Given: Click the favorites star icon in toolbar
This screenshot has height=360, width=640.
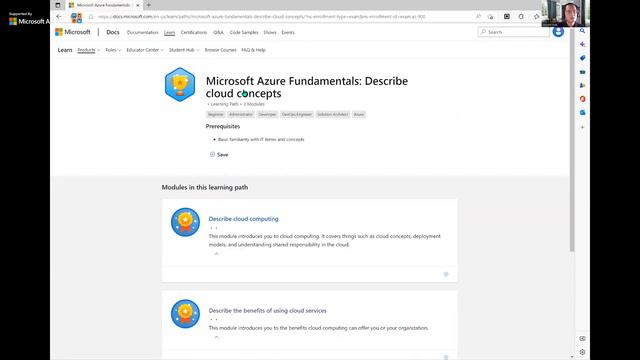Looking at the screenshot, I should (x=536, y=17).
